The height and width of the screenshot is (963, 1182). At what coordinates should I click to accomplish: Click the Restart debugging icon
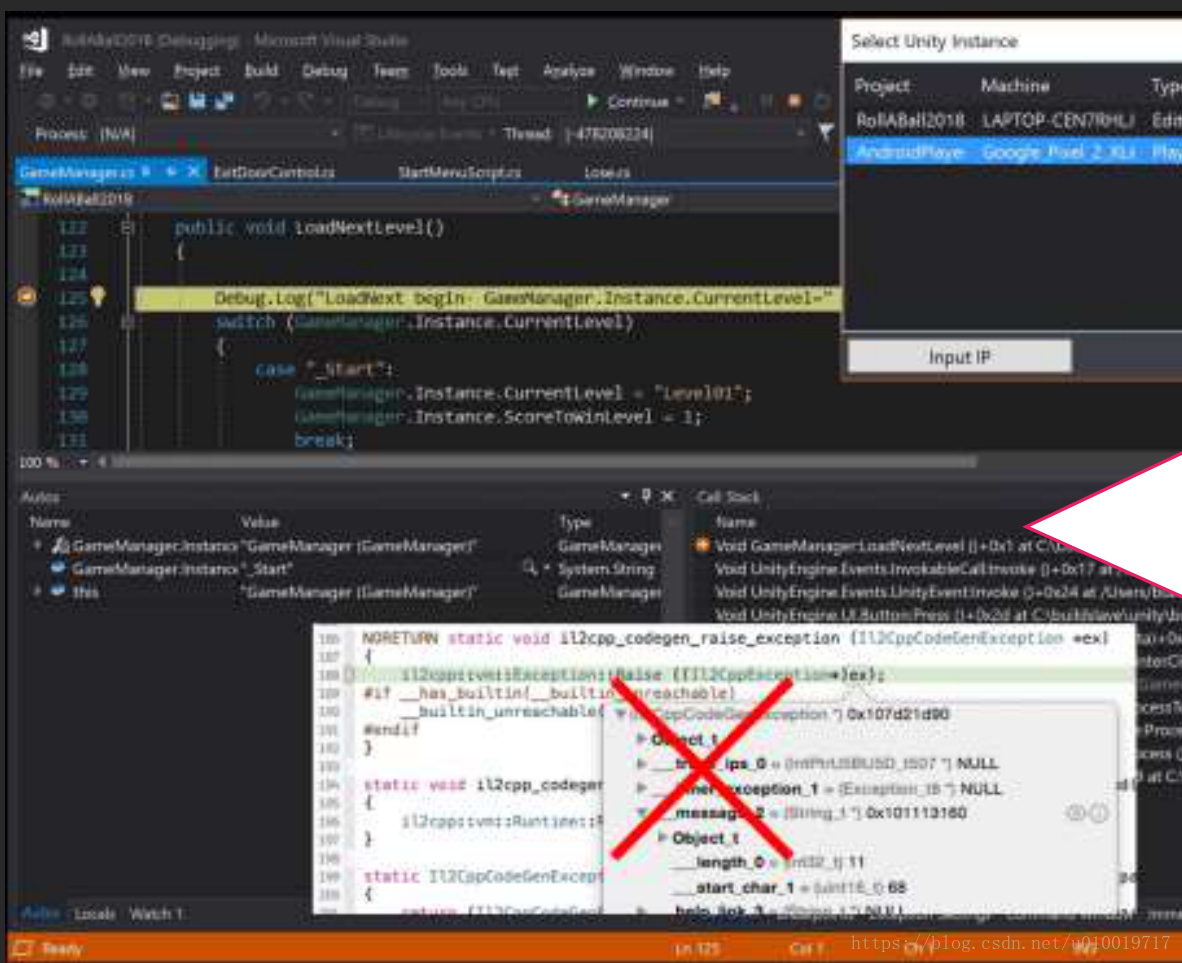(x=822, y=101)
